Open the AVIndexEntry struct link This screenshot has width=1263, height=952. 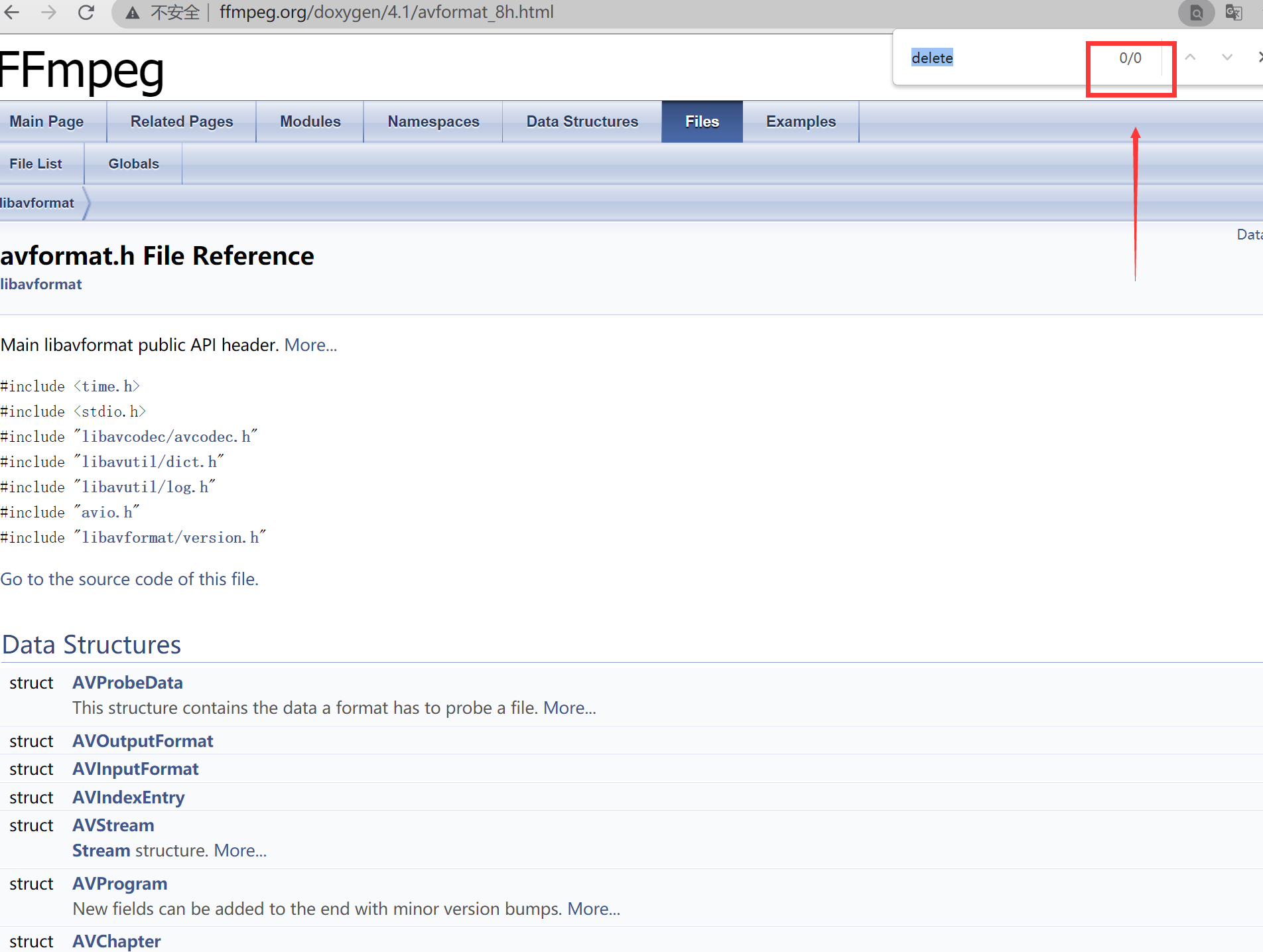[128, 797]
